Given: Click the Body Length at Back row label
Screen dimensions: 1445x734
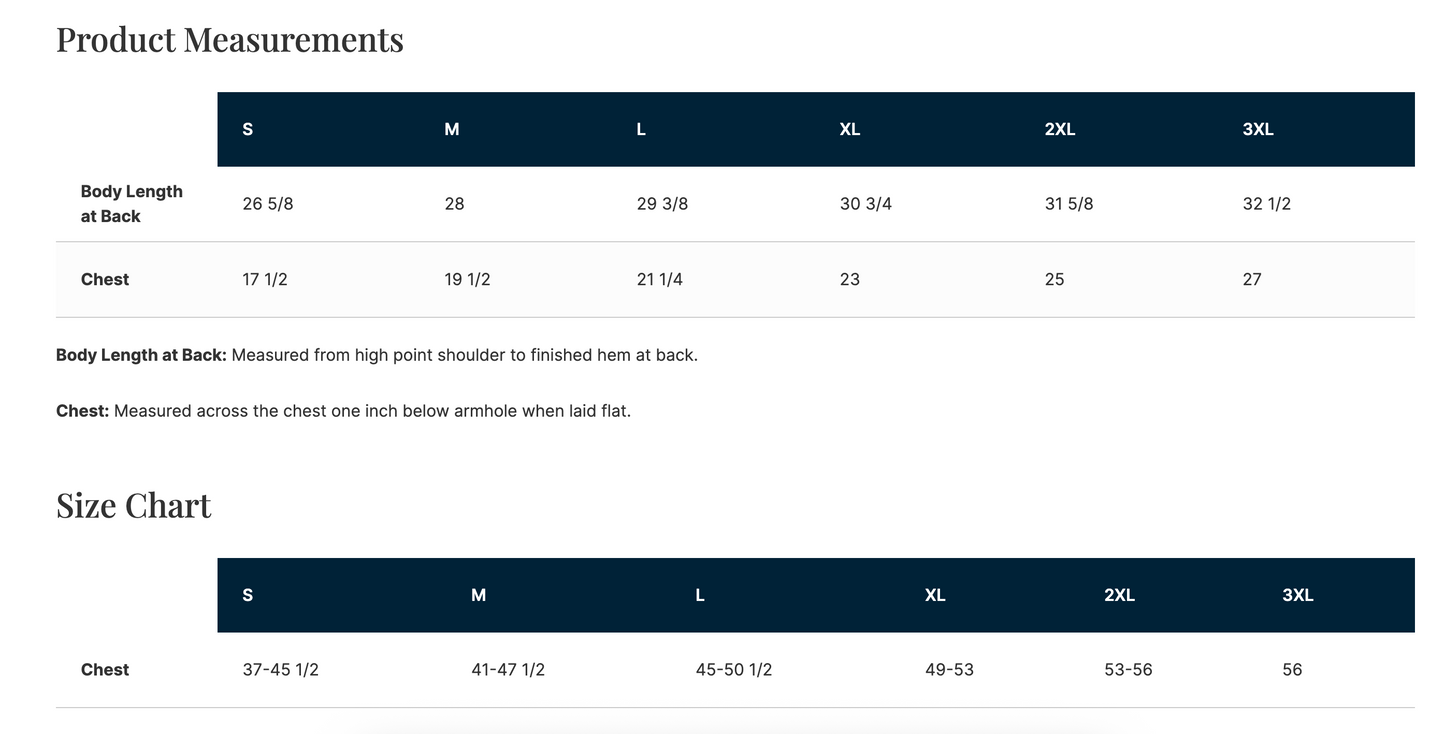Looking at the screenshot, I should 131,204.
